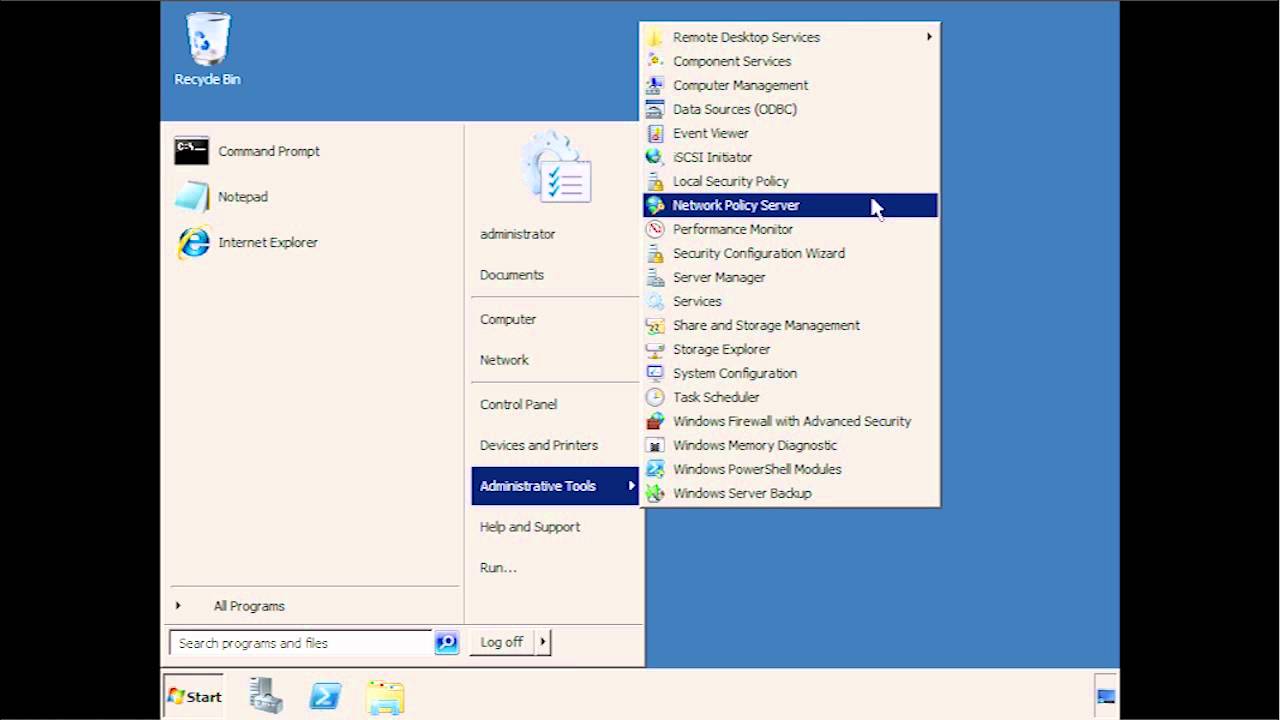The image size is (1280, 720).
Task: Select the Event Viewer label
Action: tap(711, 133)
